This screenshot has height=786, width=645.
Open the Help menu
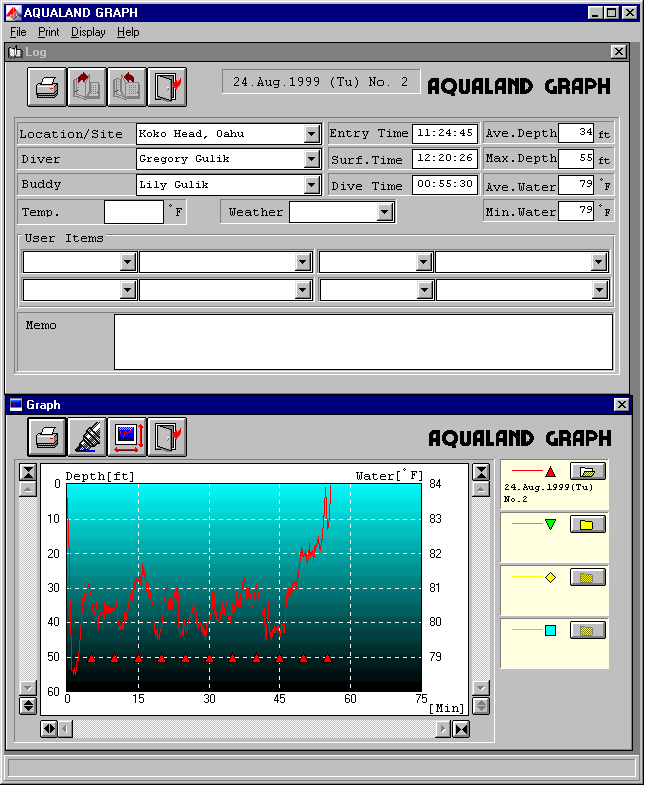[x=128, y=32]
